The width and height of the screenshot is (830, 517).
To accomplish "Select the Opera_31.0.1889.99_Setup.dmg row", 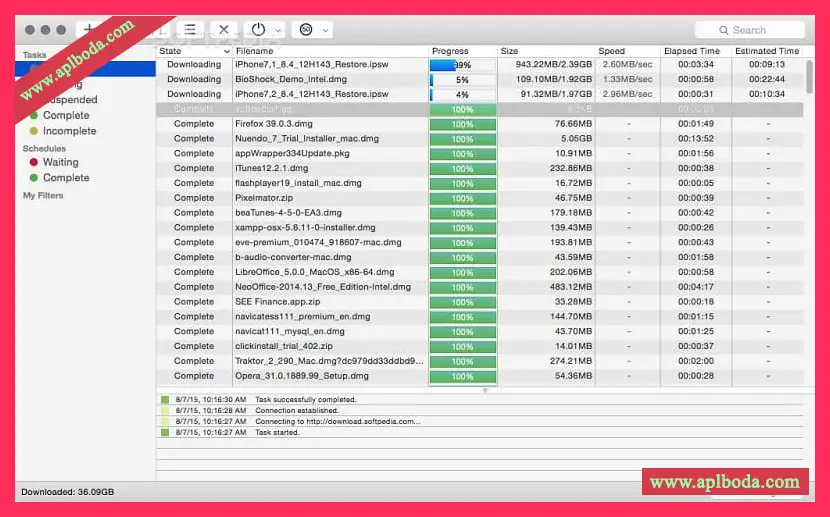I will pyautogui.click(x=480, y=376).
